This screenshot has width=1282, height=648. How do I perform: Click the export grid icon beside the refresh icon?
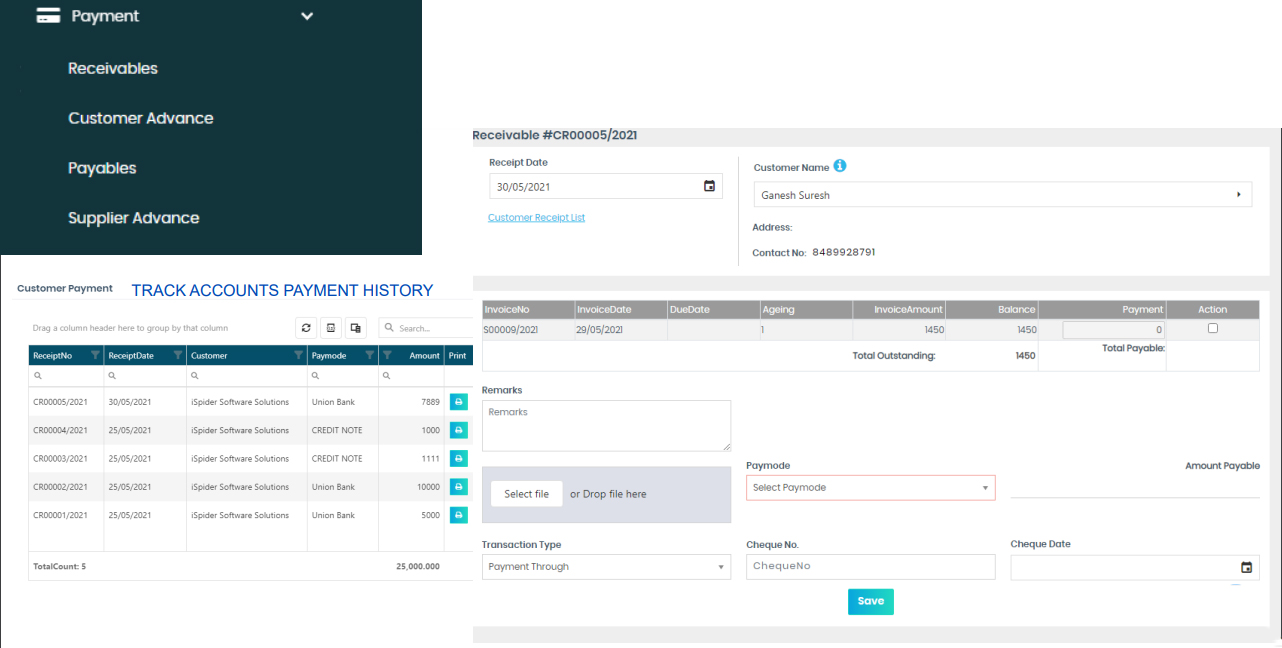pos(331,328)
